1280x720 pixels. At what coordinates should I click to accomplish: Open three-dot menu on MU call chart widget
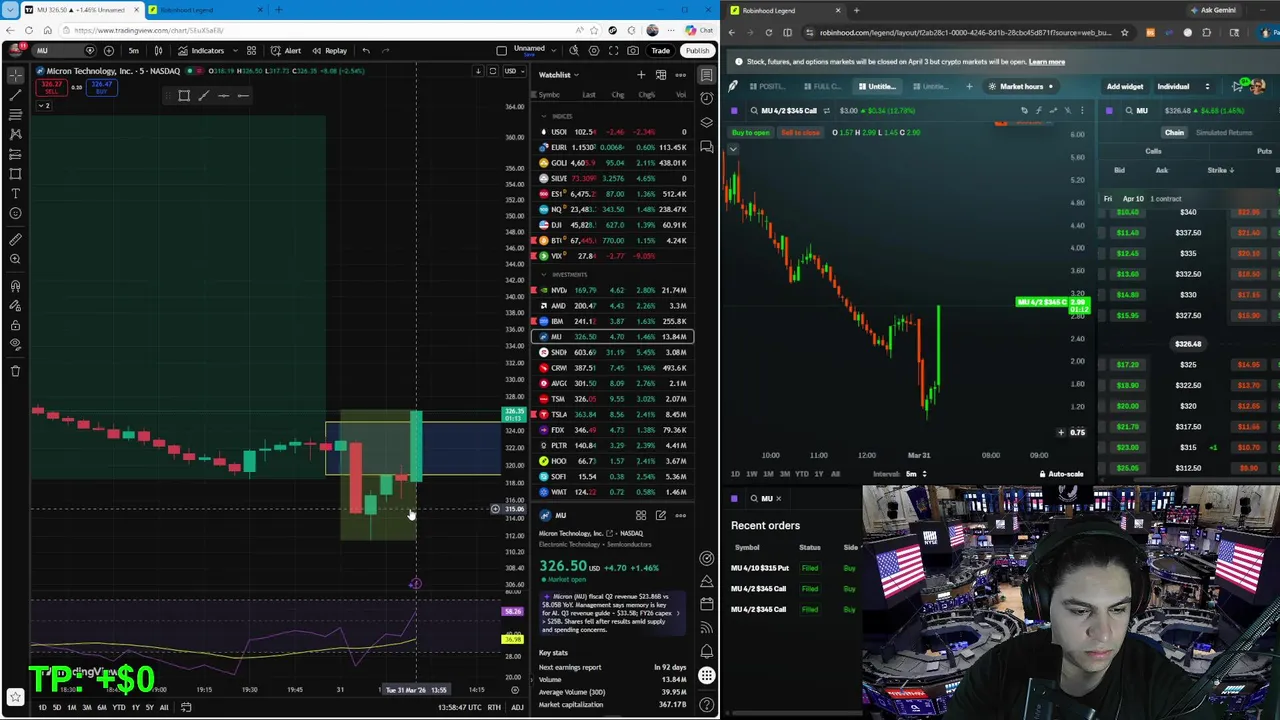(x=1082, y=110)
